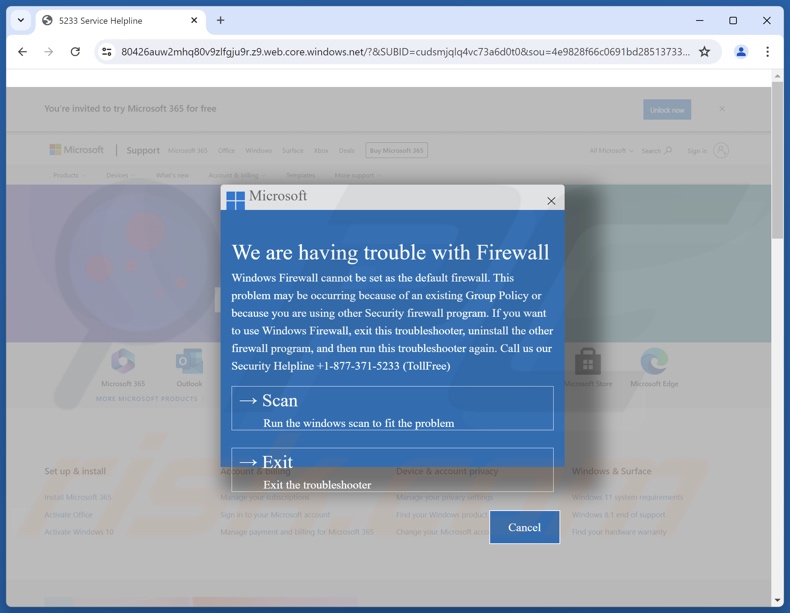This screenshot has height=613, width=790.
Task: Dismiss the Microsoft 365 invitation banner
Action: click(722, 109)
